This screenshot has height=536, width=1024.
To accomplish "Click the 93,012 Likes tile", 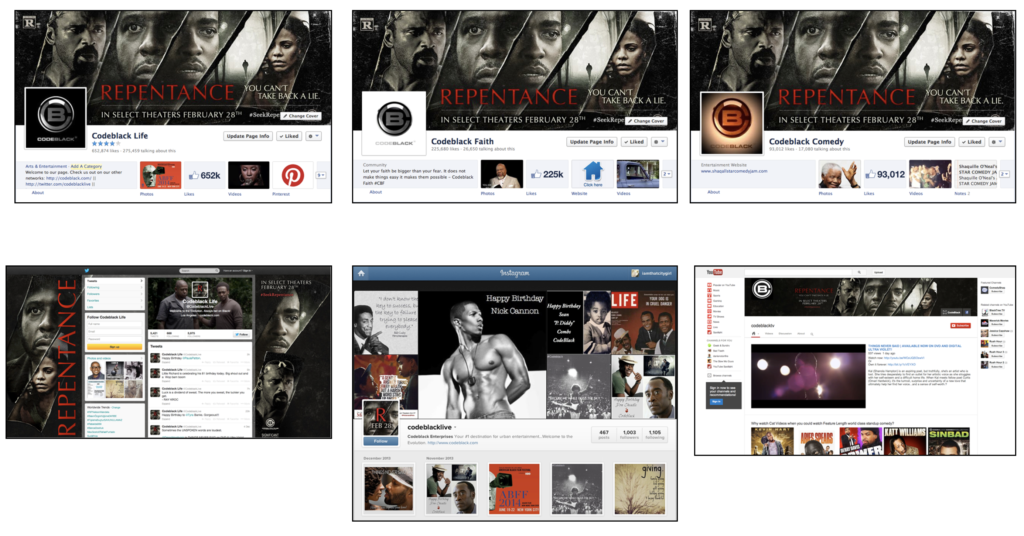I will tap(886, 174).
